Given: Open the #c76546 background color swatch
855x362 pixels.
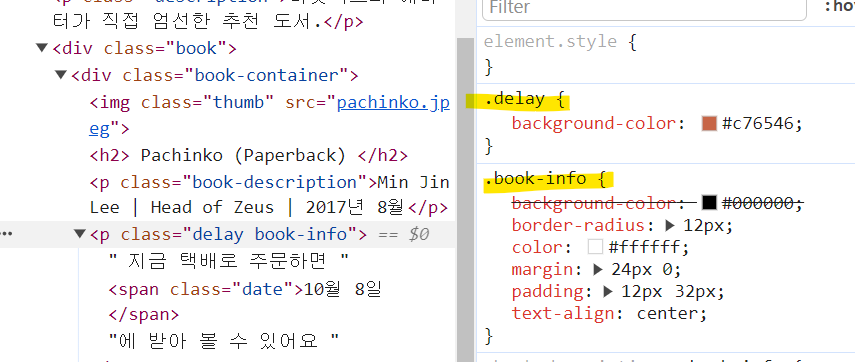Looking at the screenshot, I should (709, 124).
